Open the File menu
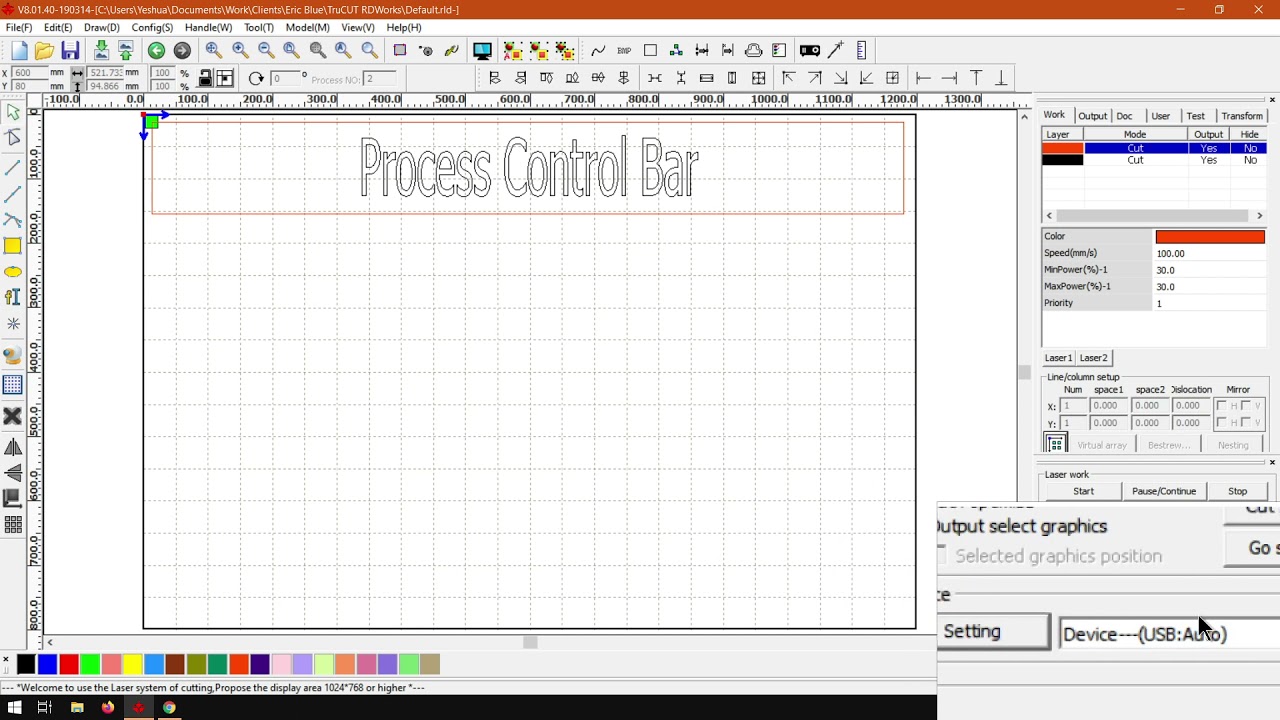 click(19, 28)
